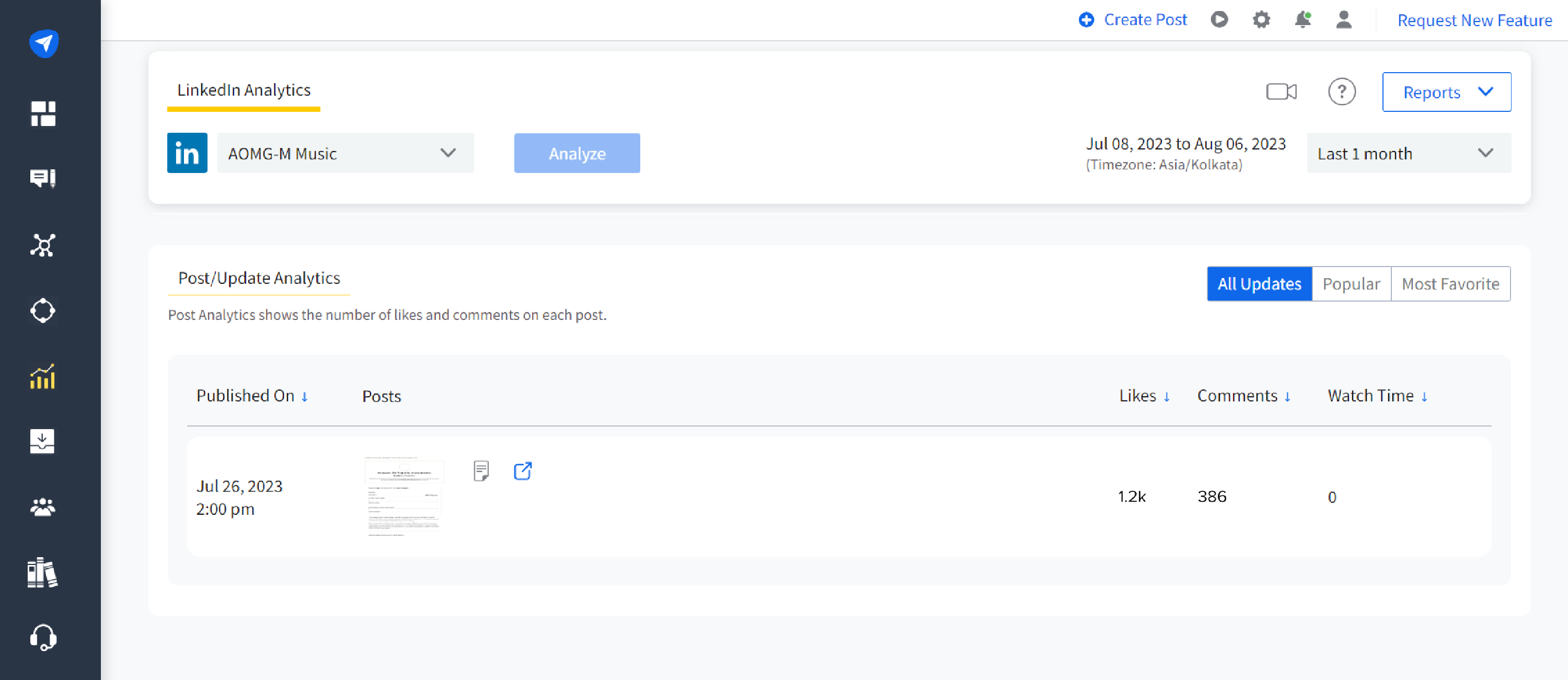Viewport: 1568px width, 680px height.
Task: Click the dashboard grid icon in sidebar
Action: coord(43,114)
